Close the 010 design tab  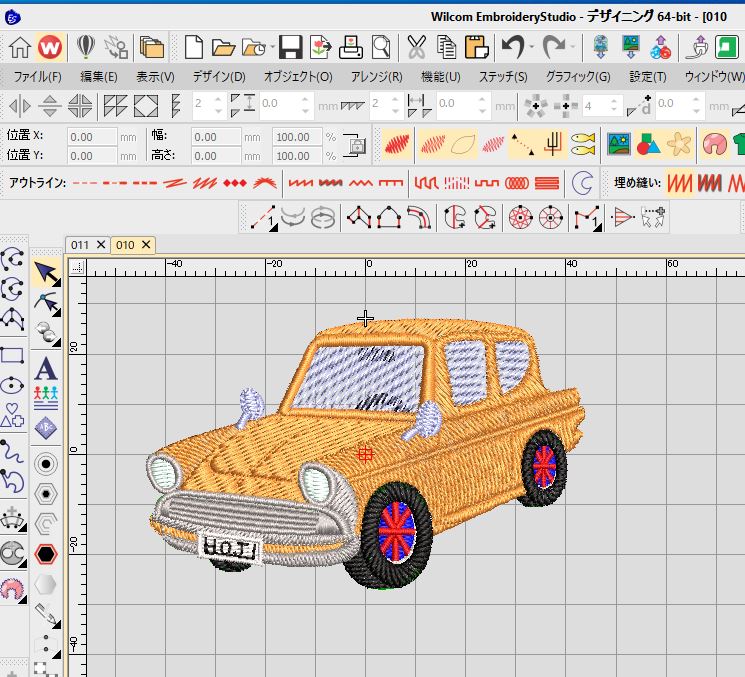pos(146,245)
